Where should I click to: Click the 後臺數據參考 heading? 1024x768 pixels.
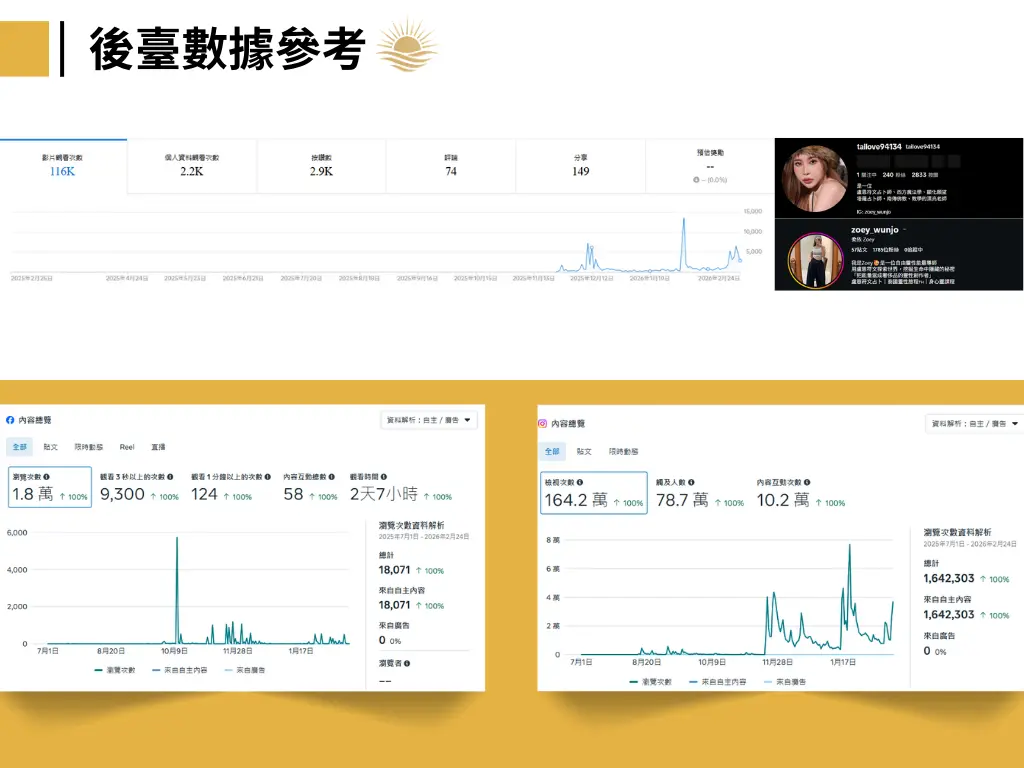point(228,49)
